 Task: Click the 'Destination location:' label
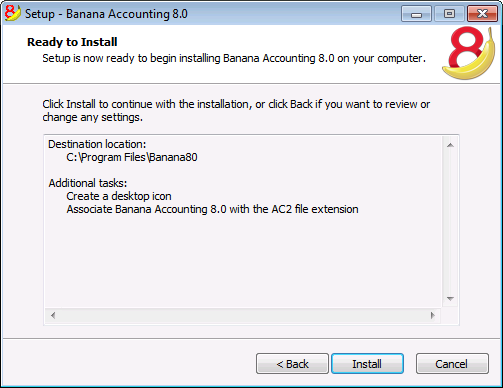(x=97, y=144)
